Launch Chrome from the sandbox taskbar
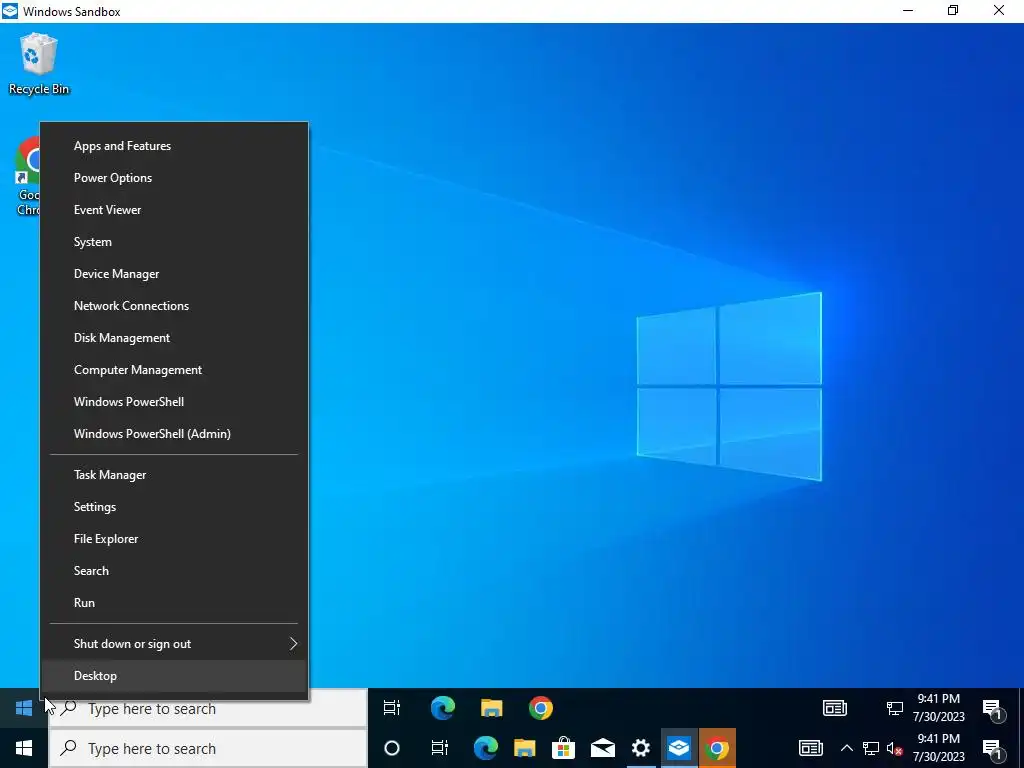 pos(541,708)
